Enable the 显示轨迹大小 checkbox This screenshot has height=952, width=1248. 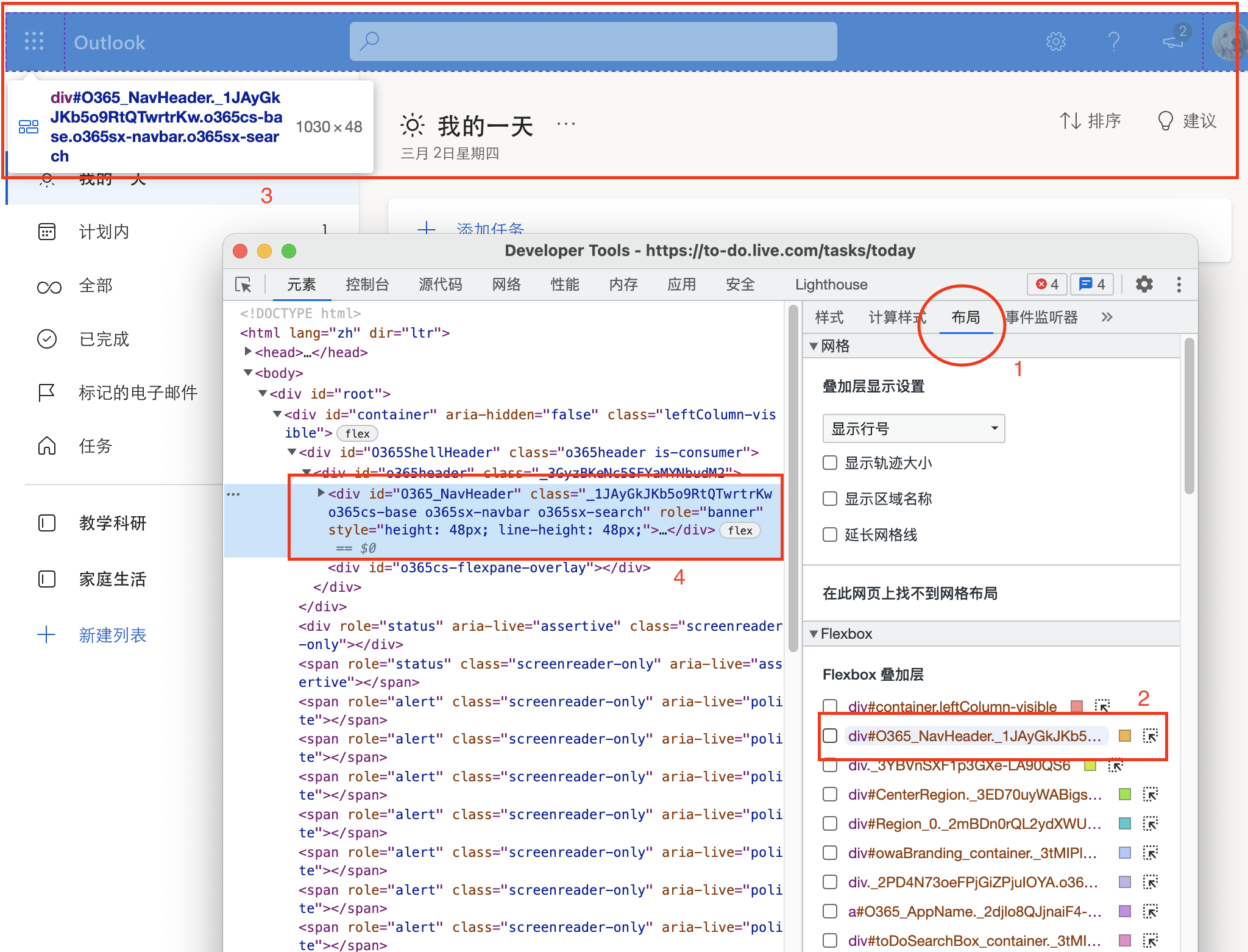[x=829, y=463]
